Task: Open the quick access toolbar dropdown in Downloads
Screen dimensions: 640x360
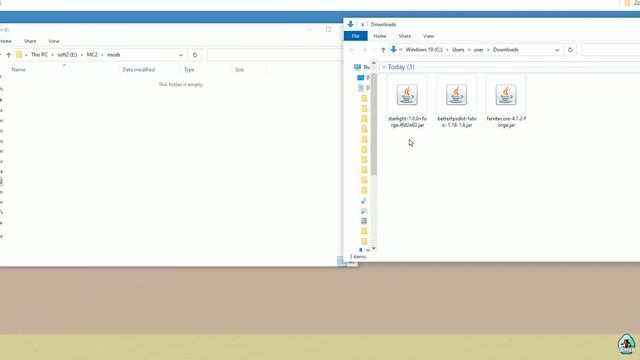Action: pos(362,24)
